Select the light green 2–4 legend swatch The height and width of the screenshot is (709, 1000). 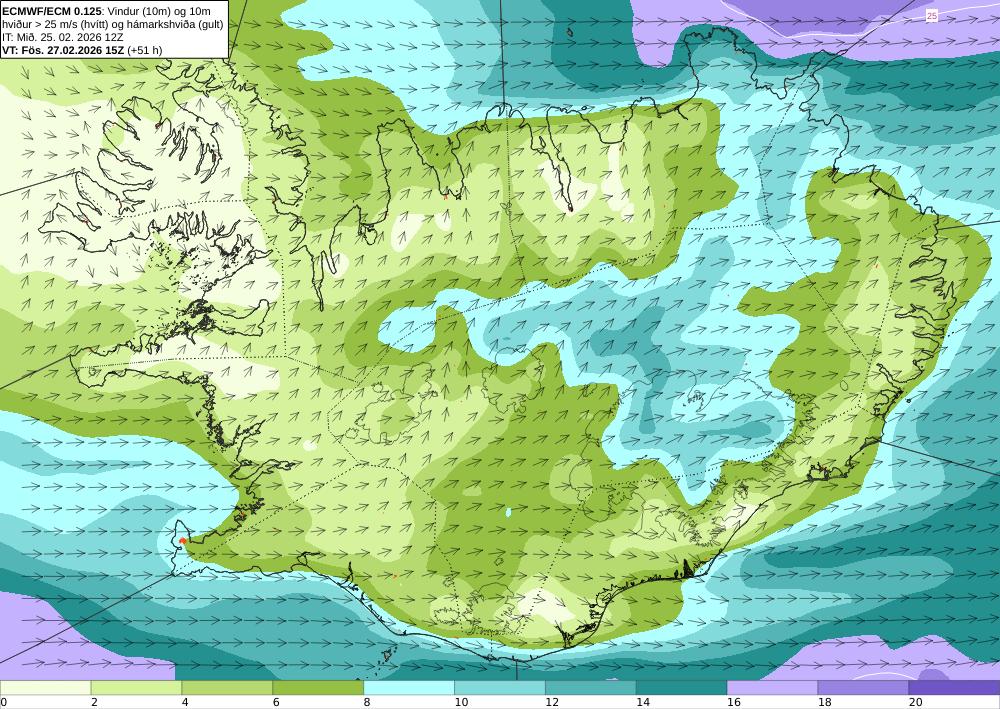(x=136, y=687)
